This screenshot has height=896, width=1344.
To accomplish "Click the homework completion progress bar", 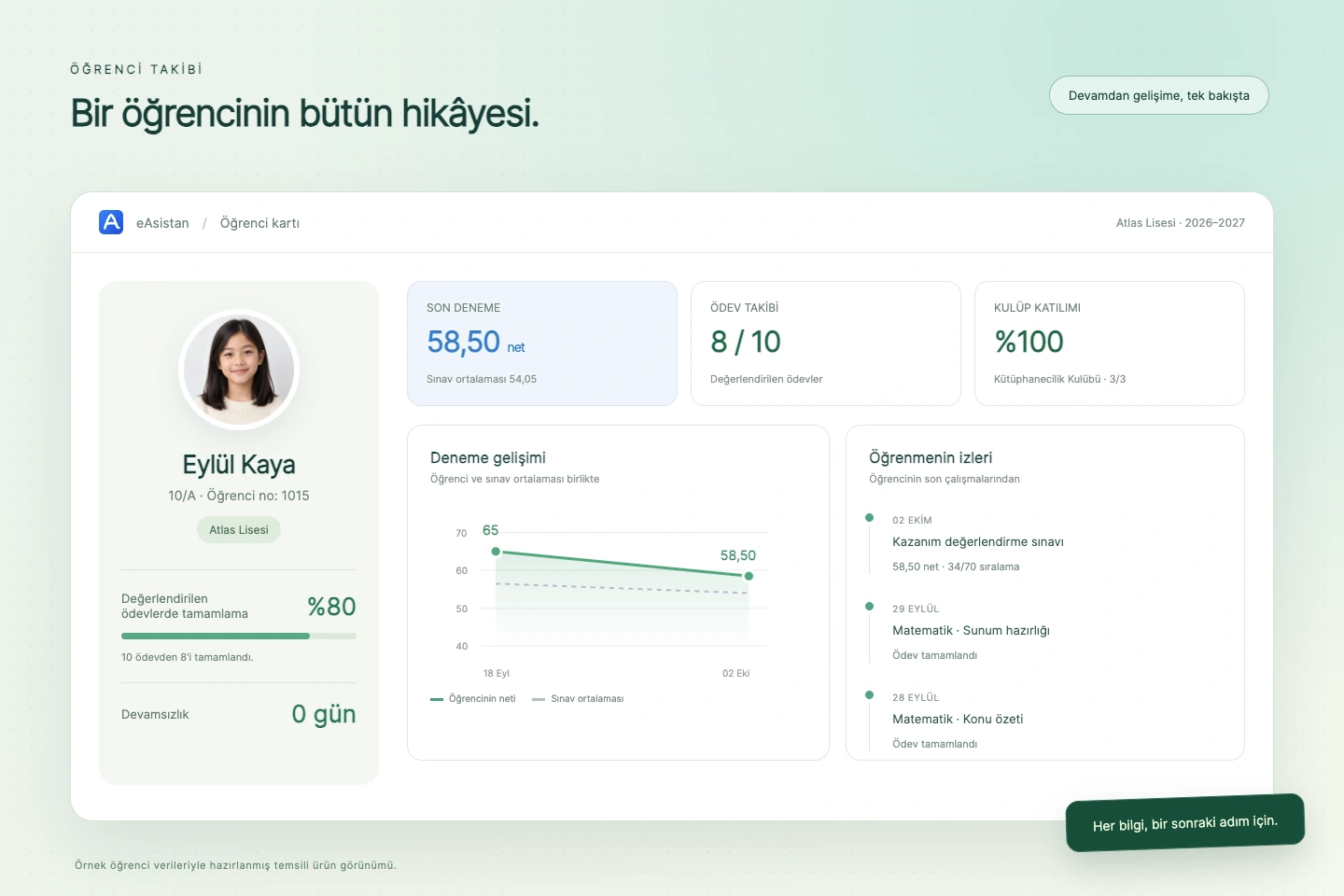I will (x=239, y=636).
